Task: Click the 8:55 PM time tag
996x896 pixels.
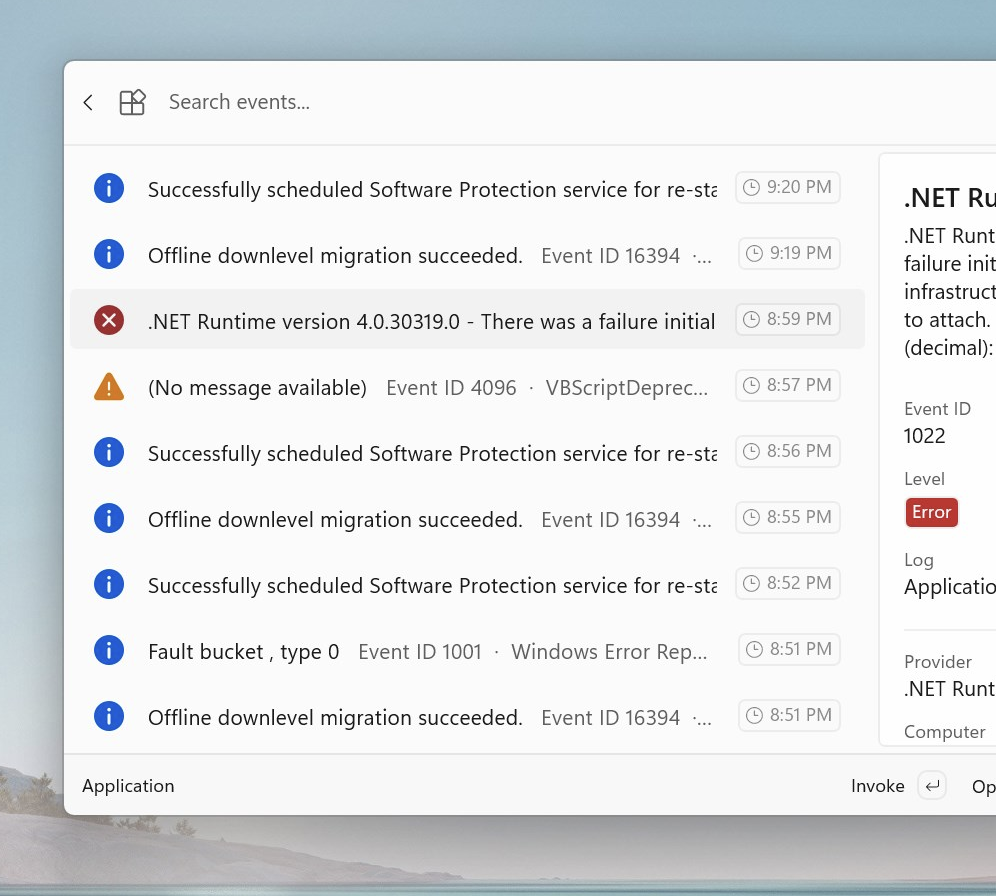Action: 788,518
